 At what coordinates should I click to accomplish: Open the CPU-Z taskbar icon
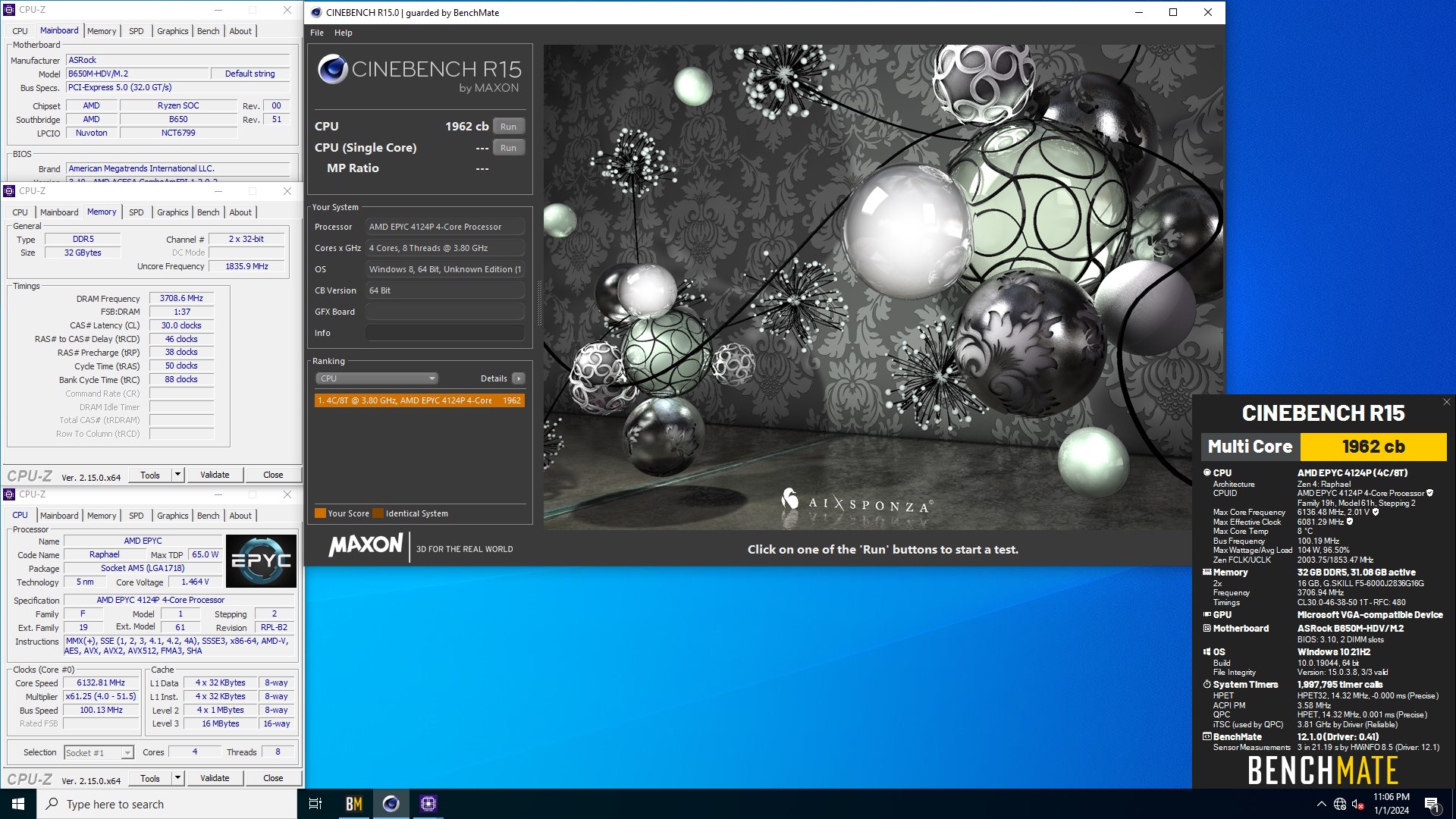point(428,804)
